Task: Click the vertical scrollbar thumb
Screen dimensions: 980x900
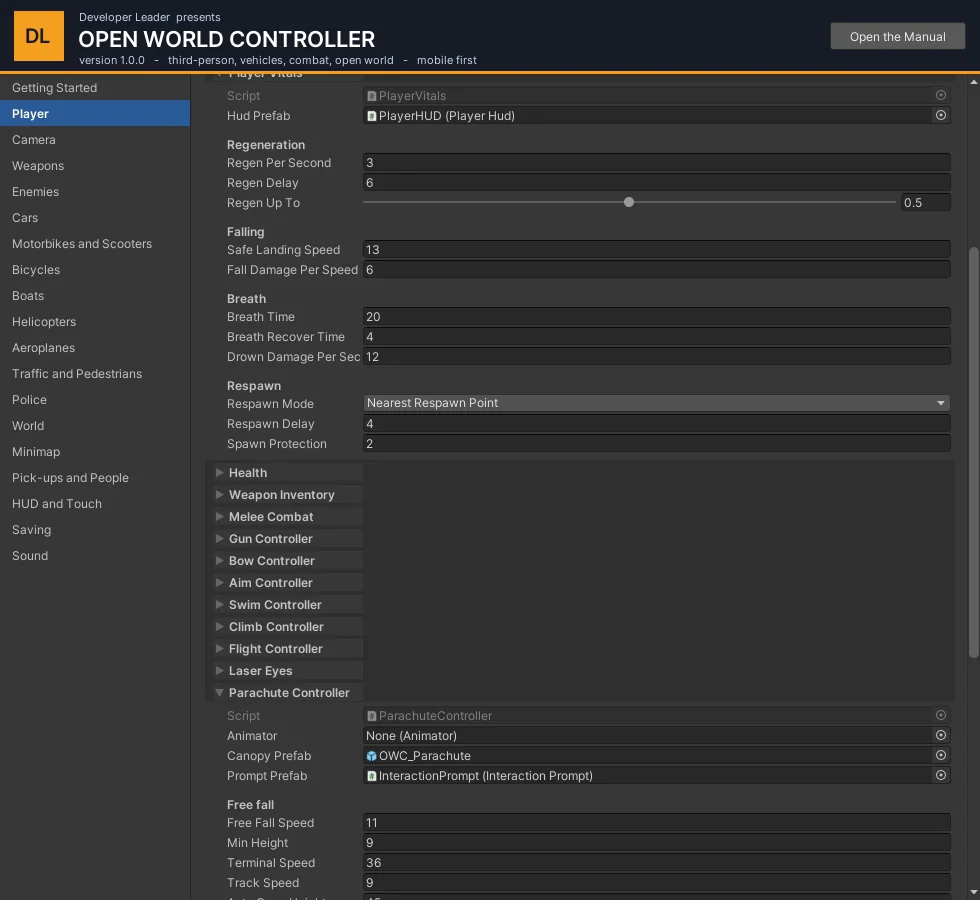Action: [973, 452]
